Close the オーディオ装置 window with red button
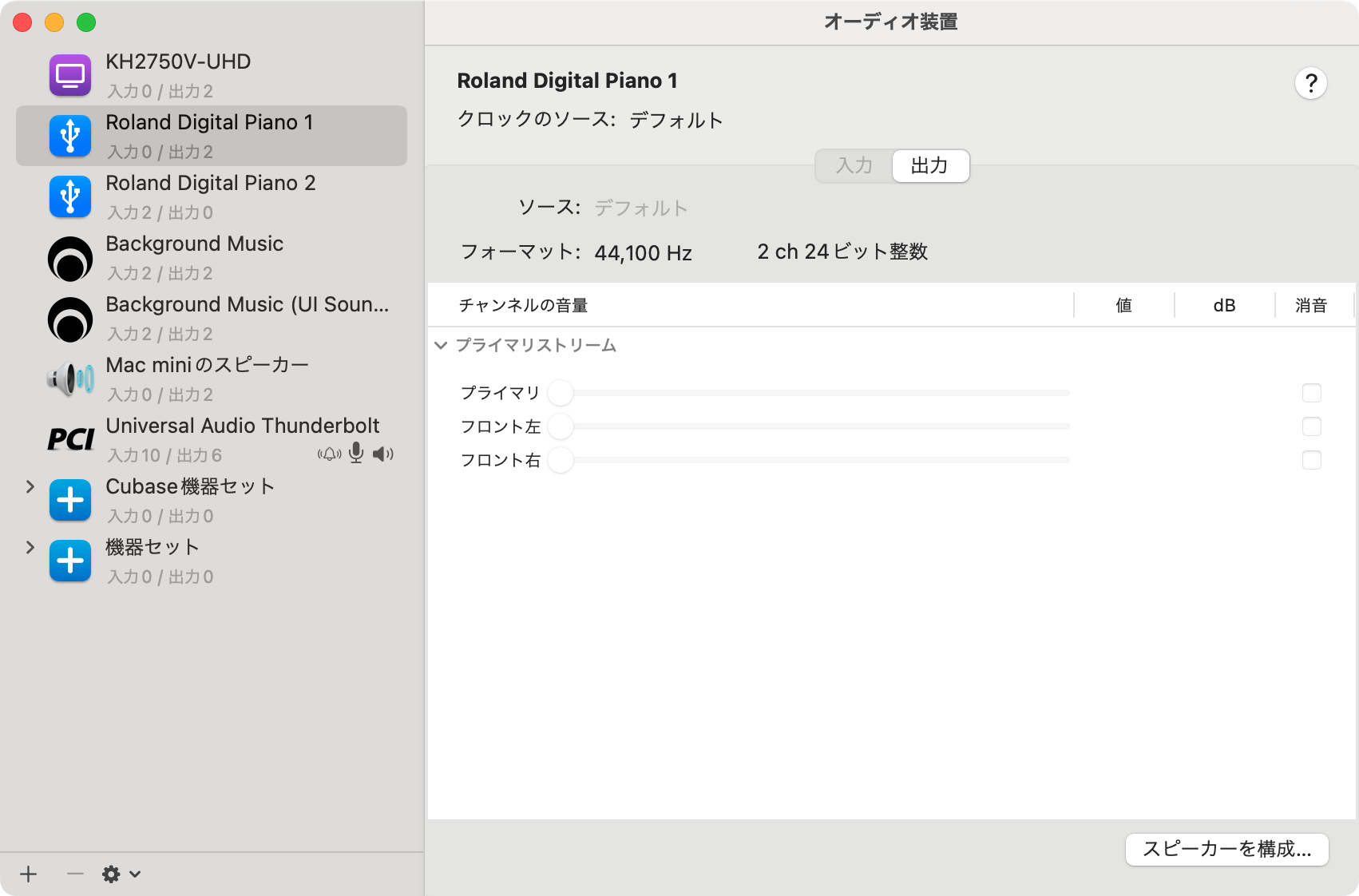 point(22,22)
